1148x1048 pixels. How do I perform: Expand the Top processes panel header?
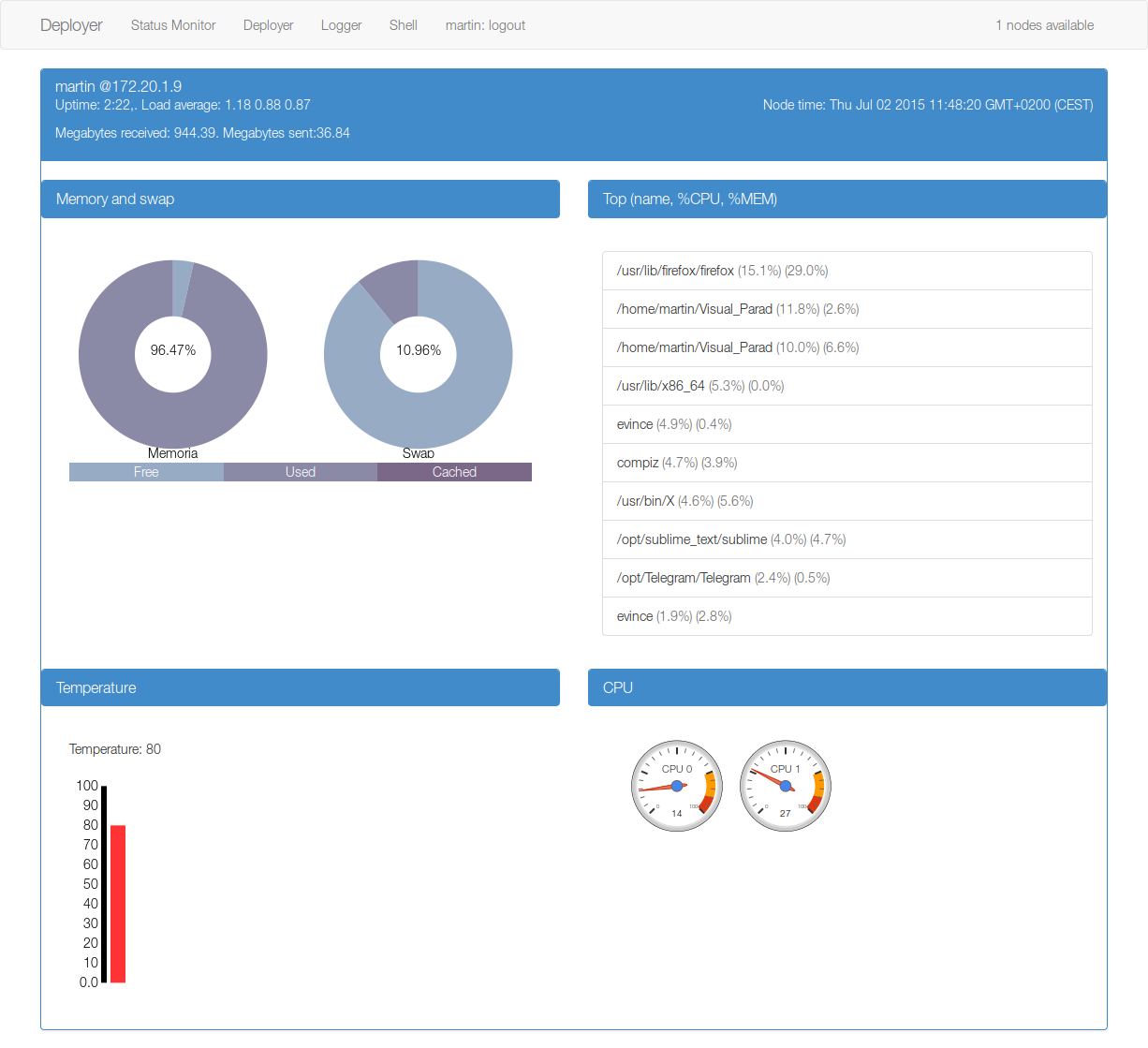point(846,199)
